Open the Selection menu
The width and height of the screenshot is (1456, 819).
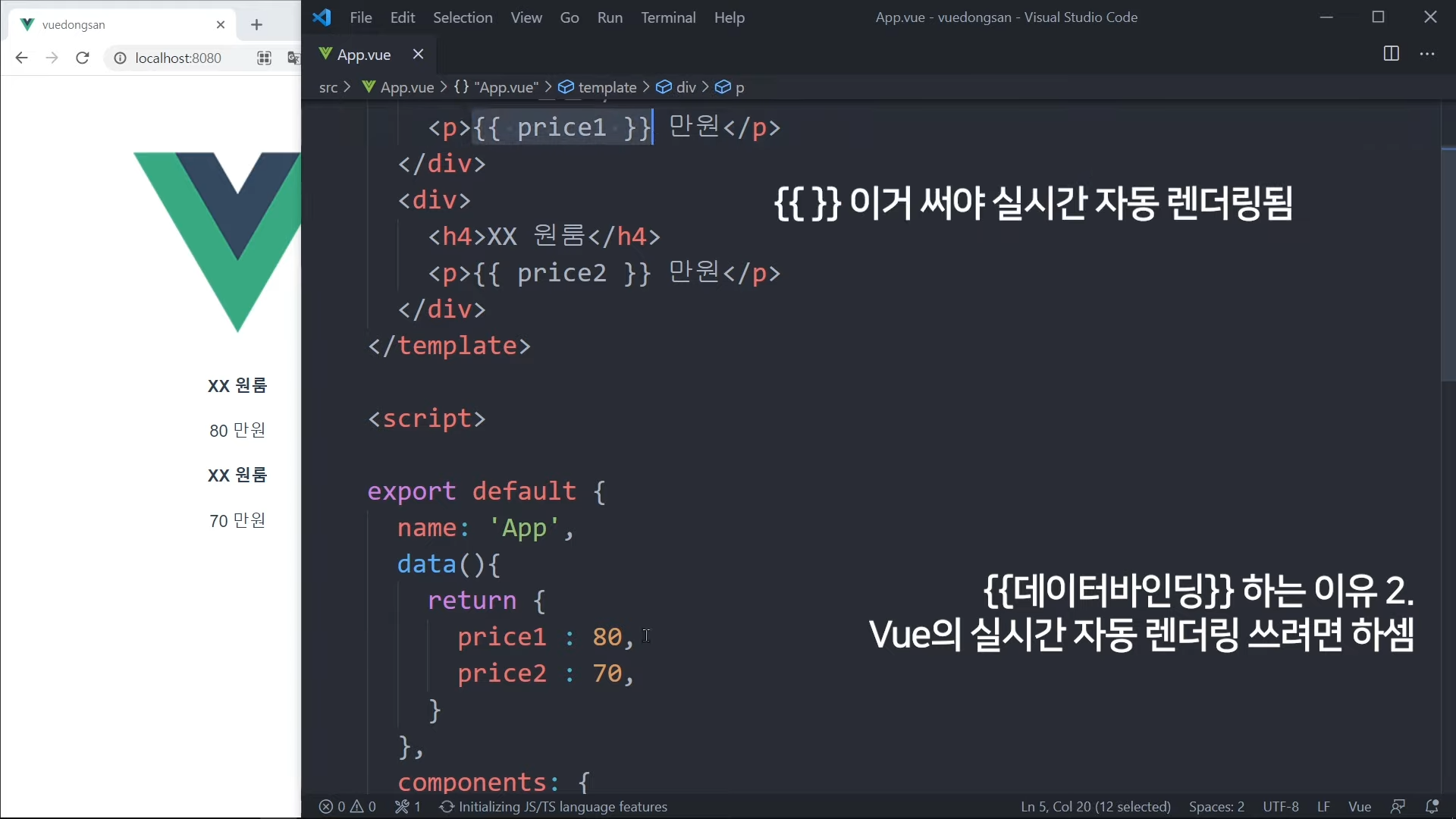pyautogui.click(x=462, y=17)
